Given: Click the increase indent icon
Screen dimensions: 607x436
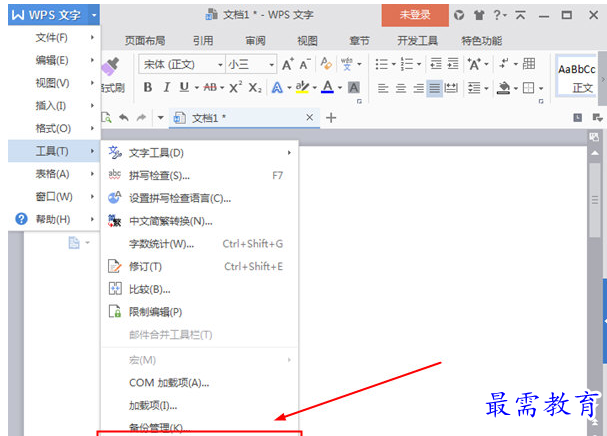Looking at the screenshot, I should coord(453,64).
